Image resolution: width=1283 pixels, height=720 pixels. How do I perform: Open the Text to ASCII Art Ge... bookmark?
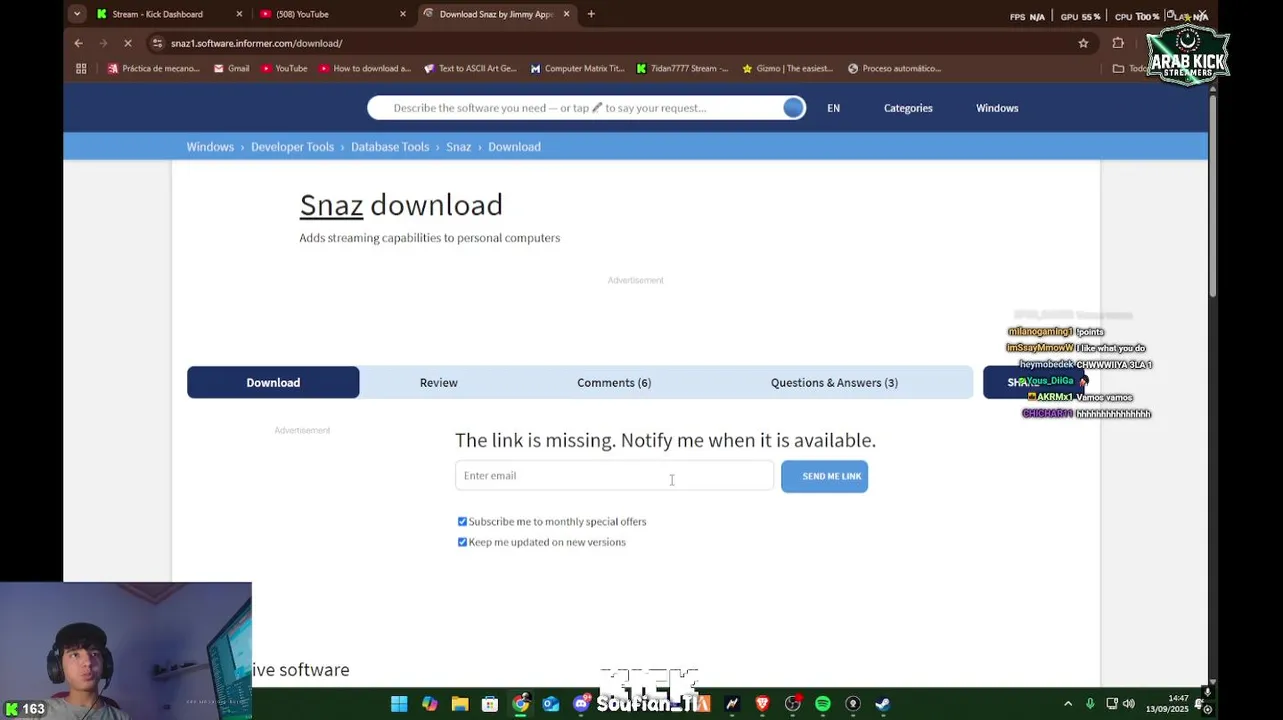[x=470, y=68]
